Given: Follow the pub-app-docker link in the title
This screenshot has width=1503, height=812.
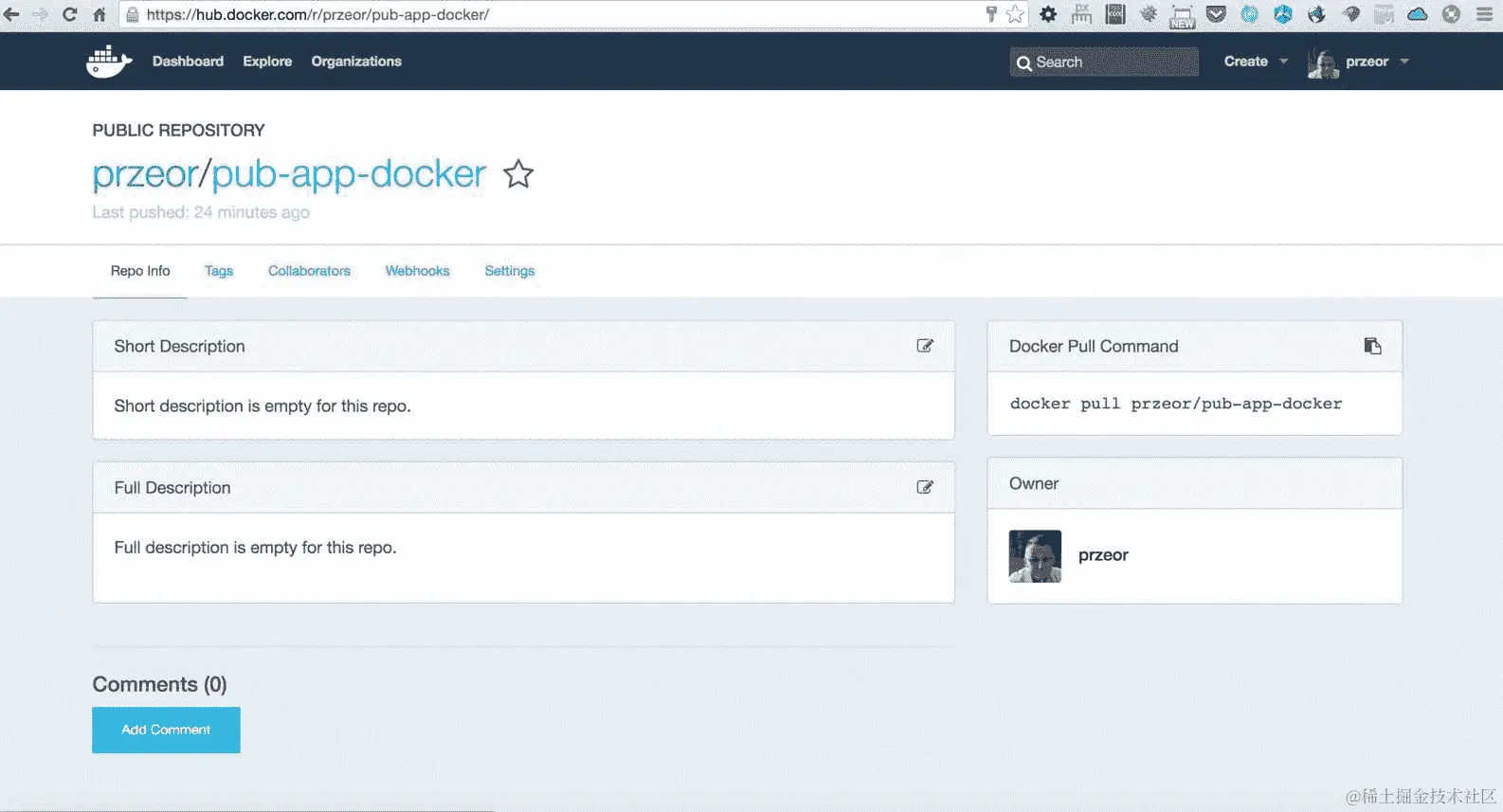Looking at the screenshot, I should click(349, 174).
